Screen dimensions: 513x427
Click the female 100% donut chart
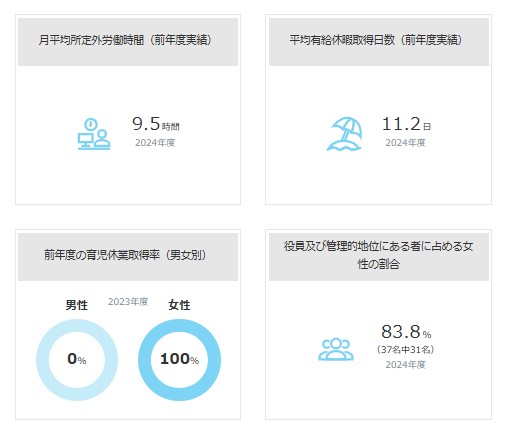(180, 360)
